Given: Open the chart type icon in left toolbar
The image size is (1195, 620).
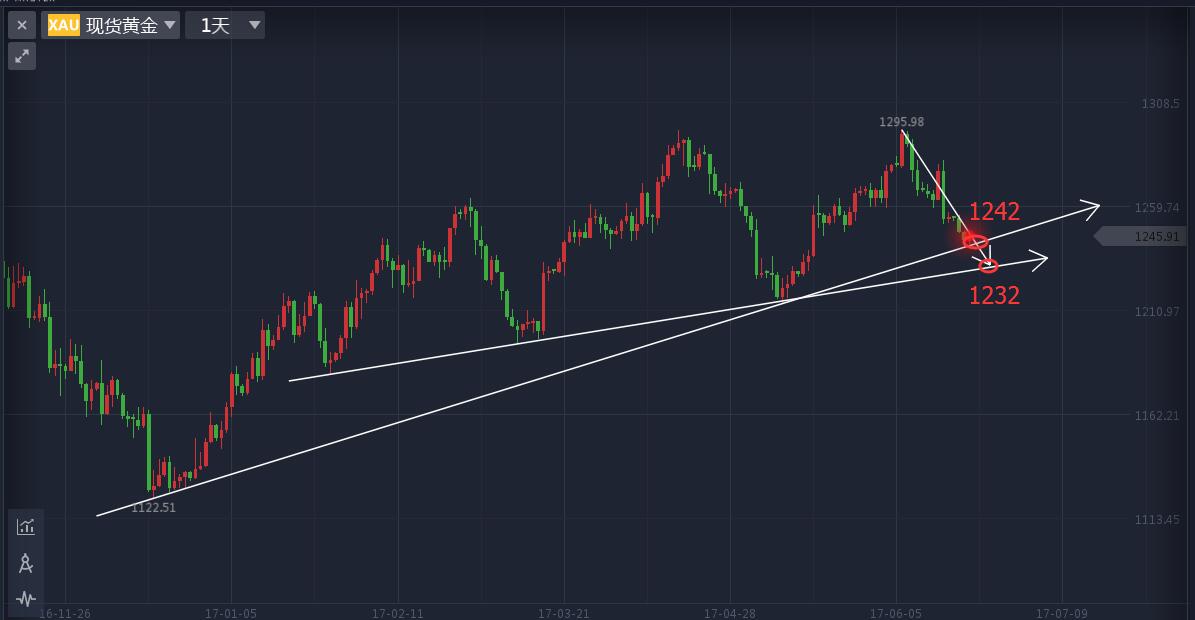Looking at the screenshot, I should [26, 527].
